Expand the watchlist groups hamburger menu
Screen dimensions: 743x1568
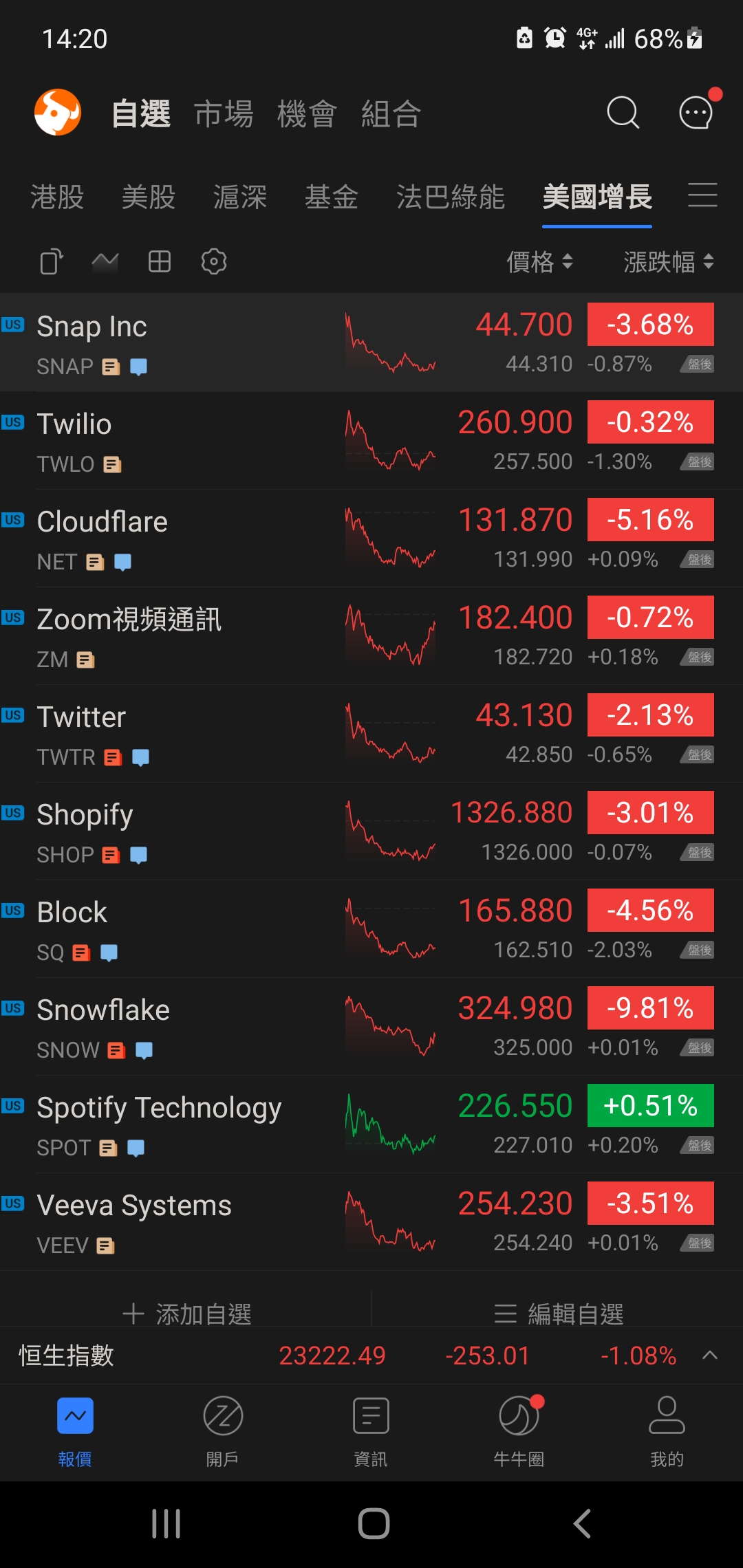702,195
